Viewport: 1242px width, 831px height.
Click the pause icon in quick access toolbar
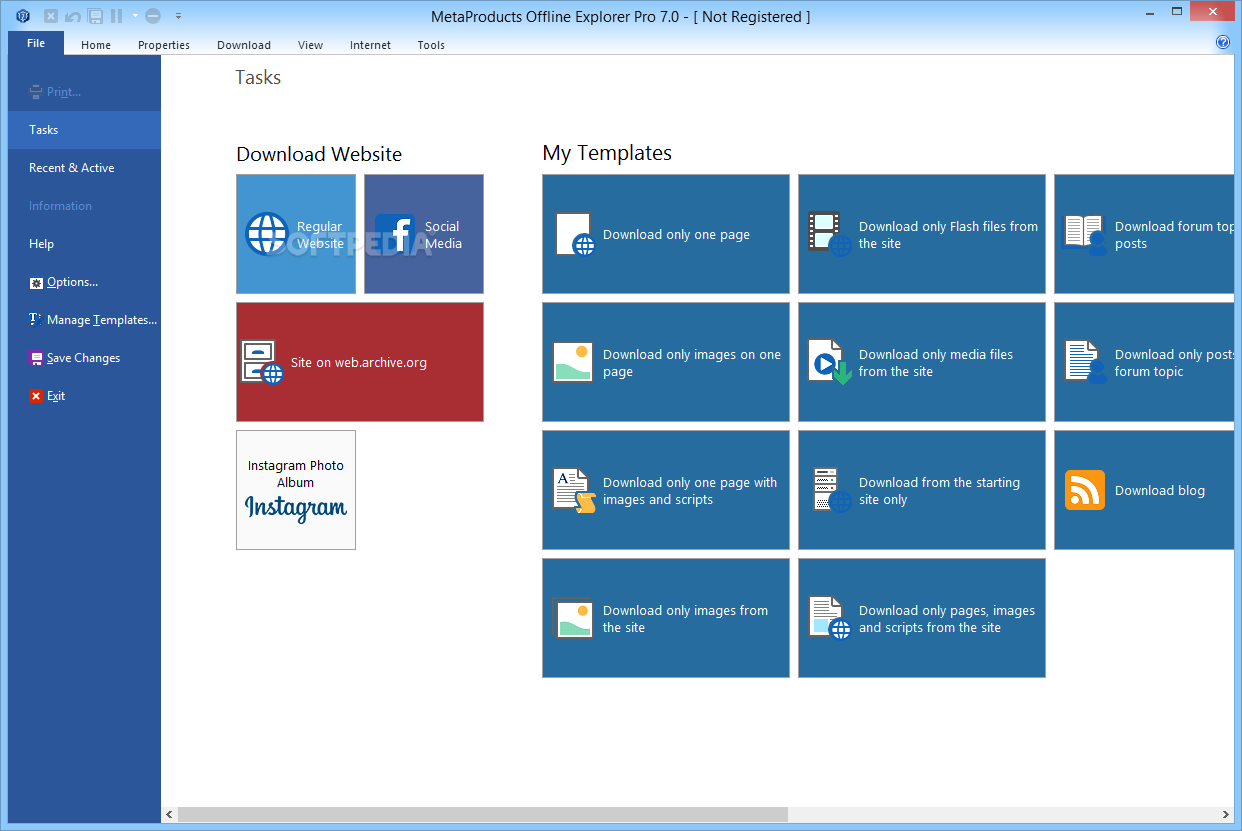click(x=117, y=16)
